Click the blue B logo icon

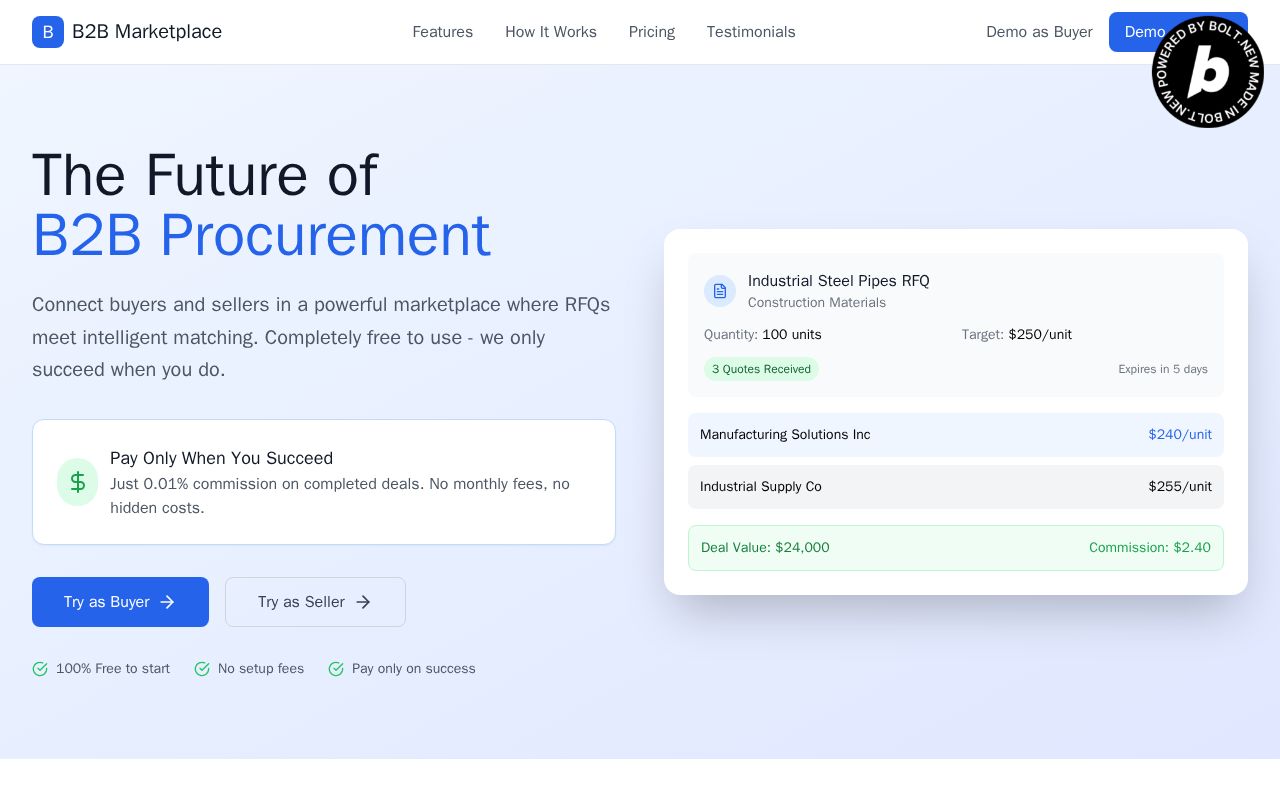pos(48,32)
